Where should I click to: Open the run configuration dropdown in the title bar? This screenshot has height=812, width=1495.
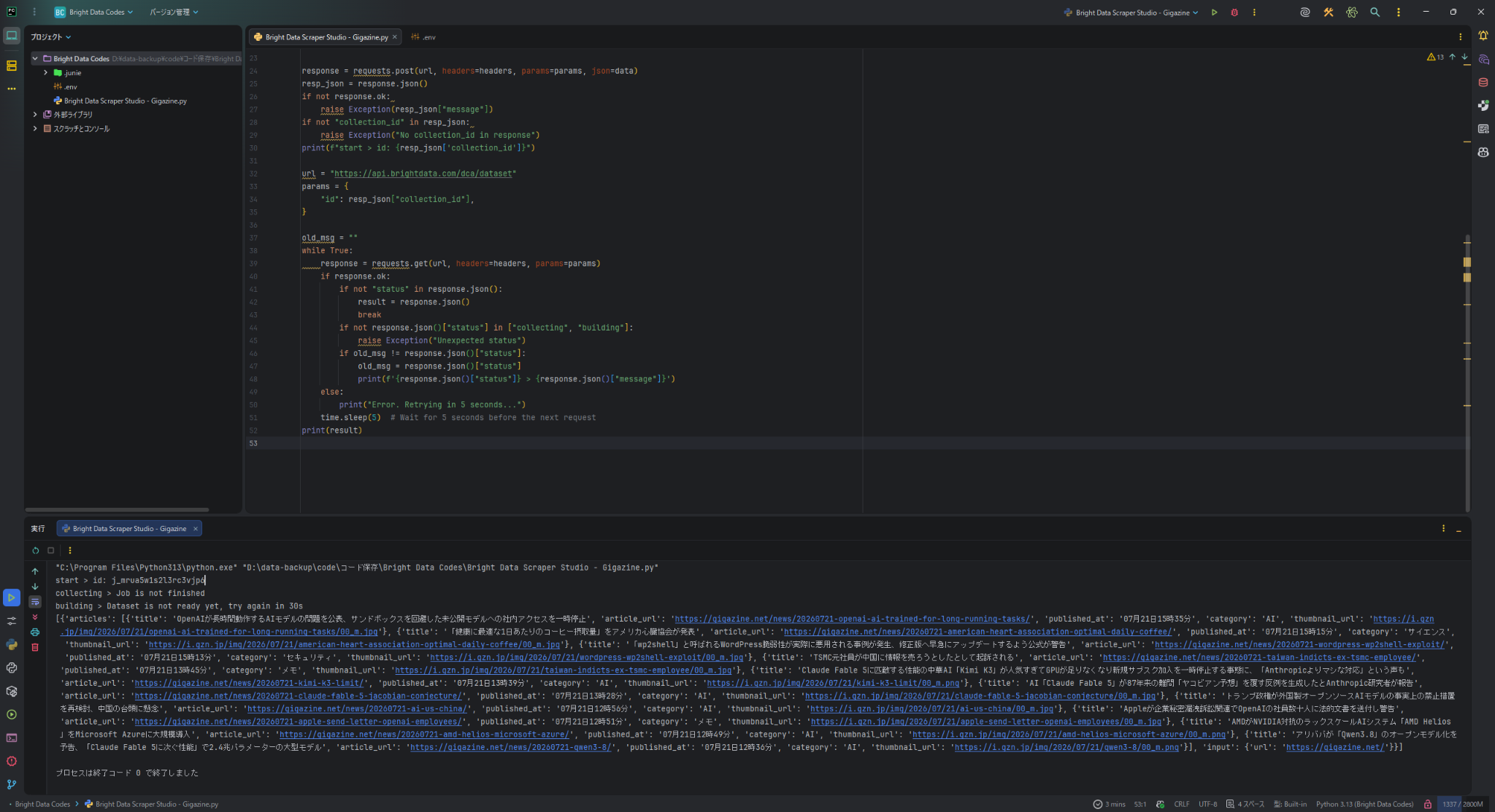tap(1131, 12)
